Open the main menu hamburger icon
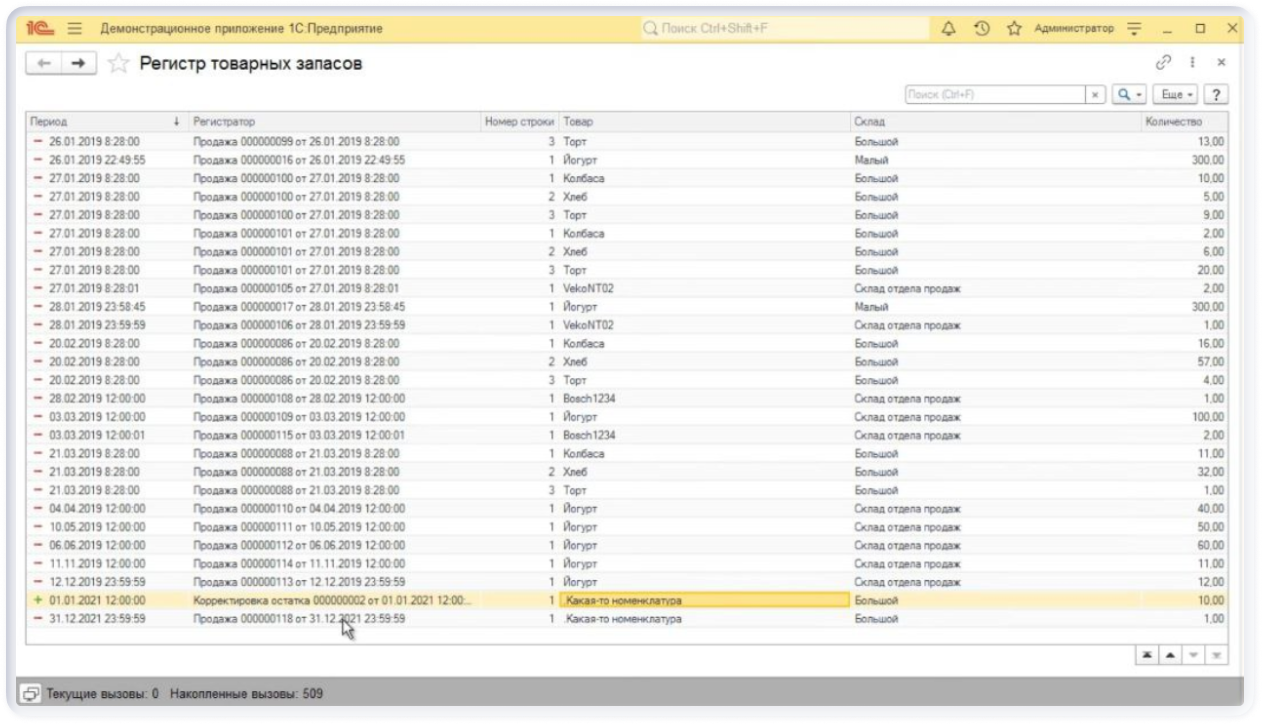This screenshot has height=724, width=1262. coord(75,28)
